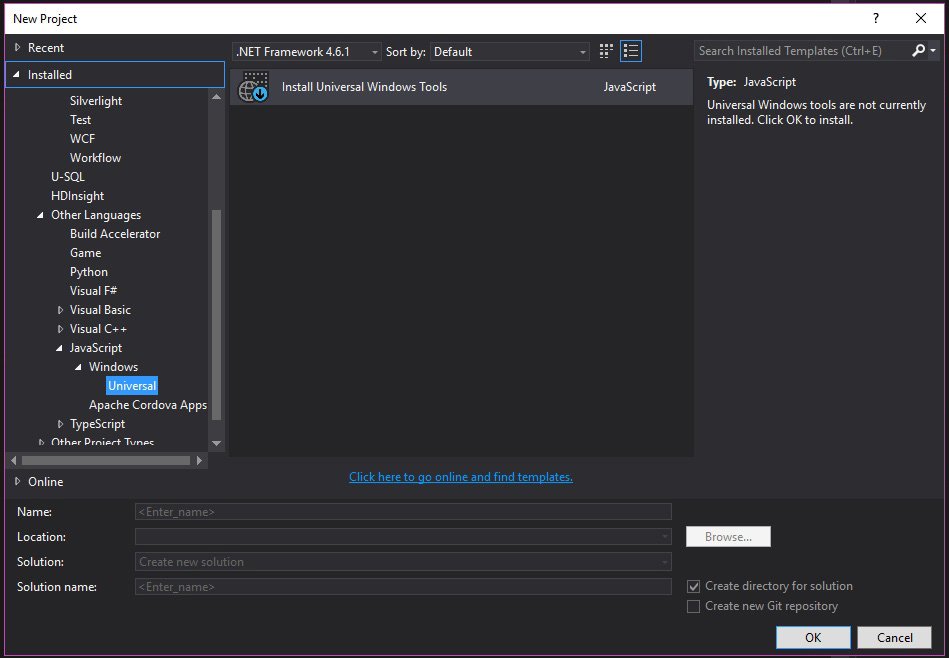Switch templates to small icons view
This screenshot has width=949, height=658.
tap(606, 51)
